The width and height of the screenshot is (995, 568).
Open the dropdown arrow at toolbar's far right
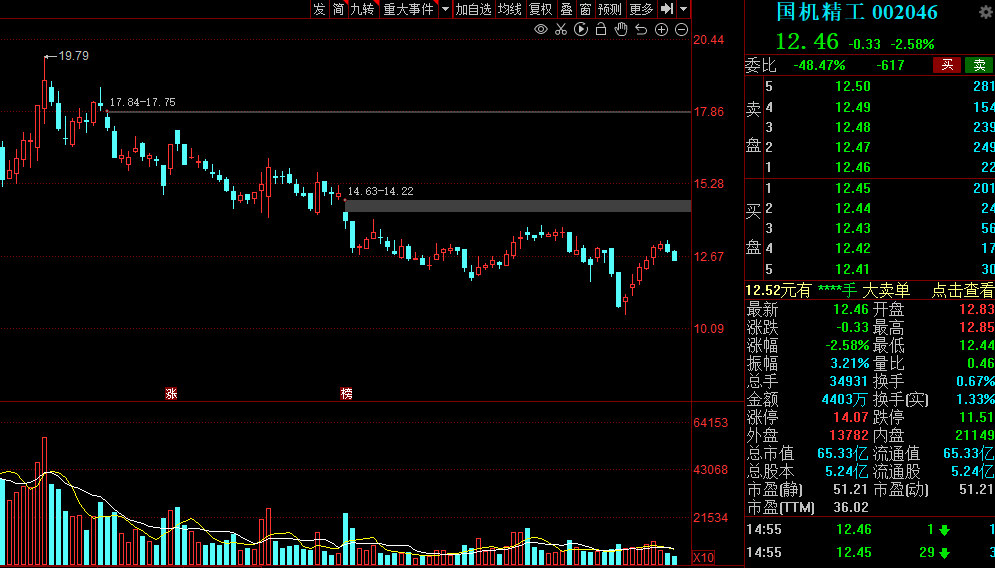click(683, 9)
